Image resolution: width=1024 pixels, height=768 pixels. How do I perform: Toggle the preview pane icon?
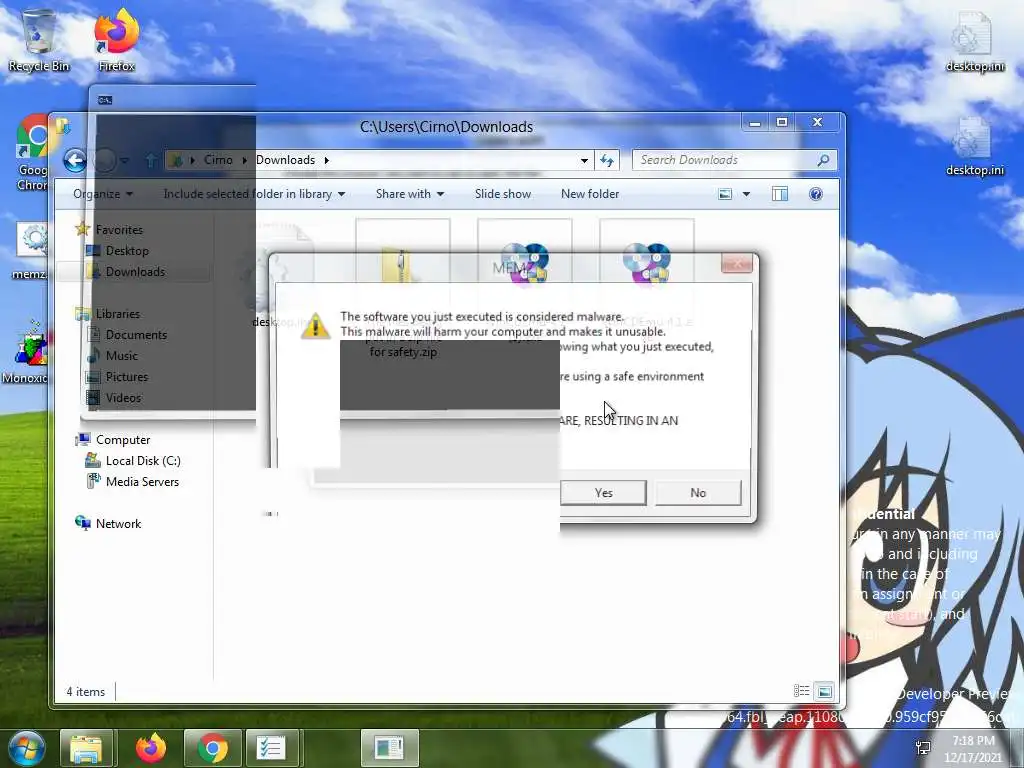pyautogui.click(x=780, y=194)
